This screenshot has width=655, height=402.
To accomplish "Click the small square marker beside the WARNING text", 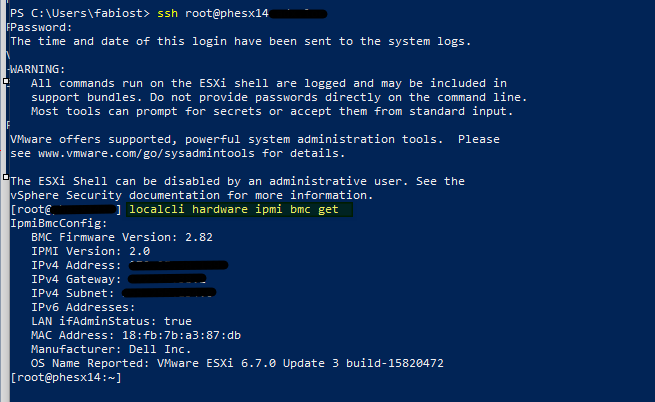I will click(x=6, y=81).
